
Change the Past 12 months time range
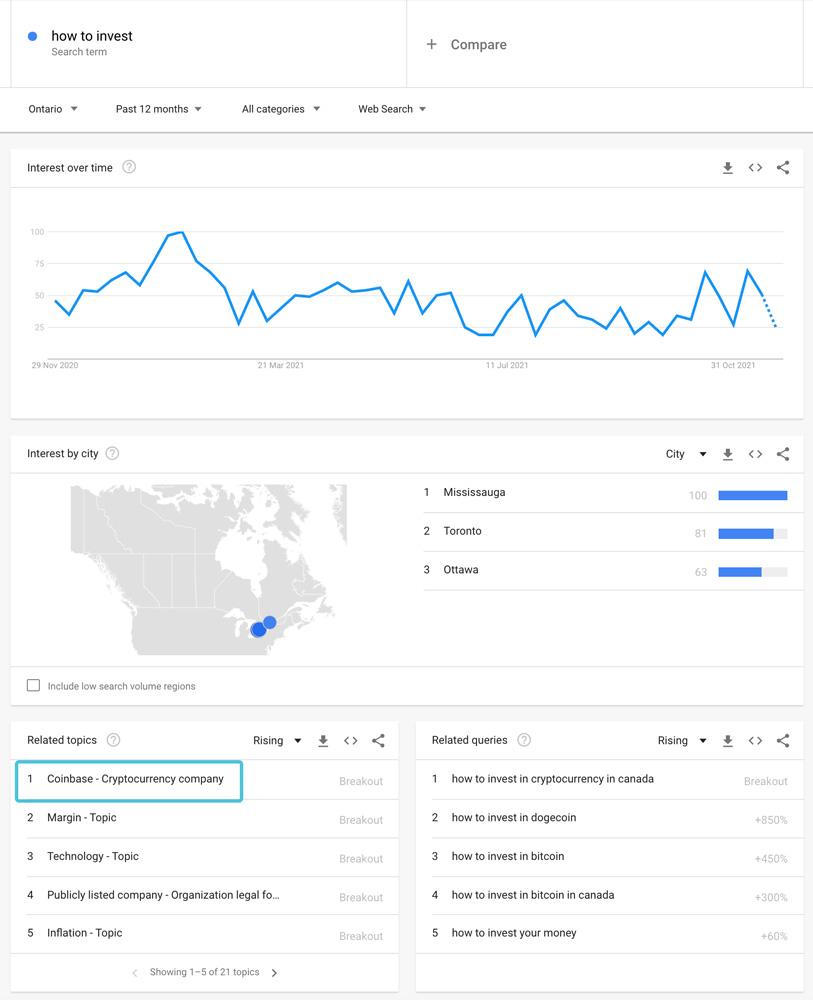pos(158,109)
